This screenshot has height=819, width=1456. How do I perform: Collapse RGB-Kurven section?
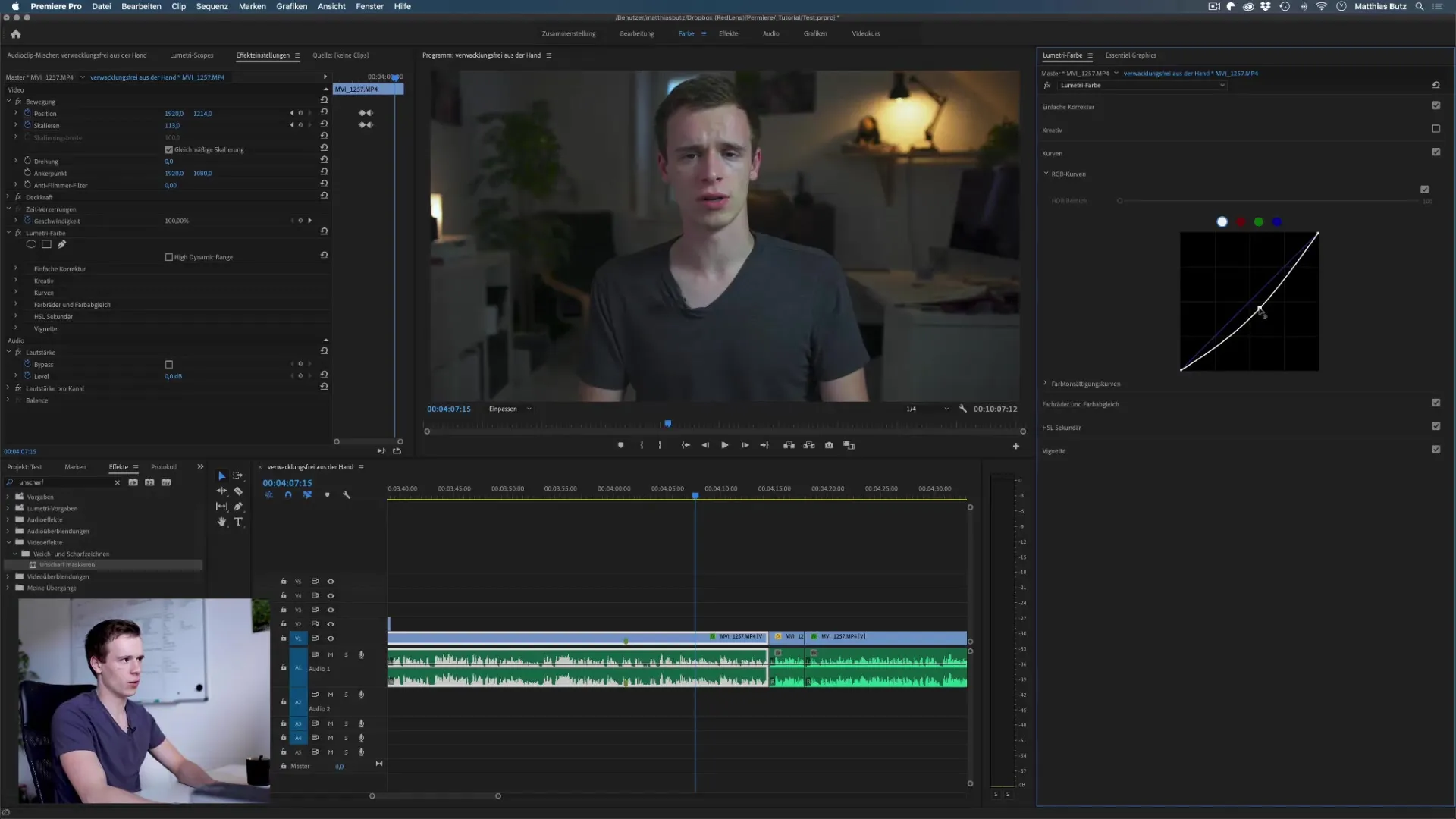(x=1046, y=173)
